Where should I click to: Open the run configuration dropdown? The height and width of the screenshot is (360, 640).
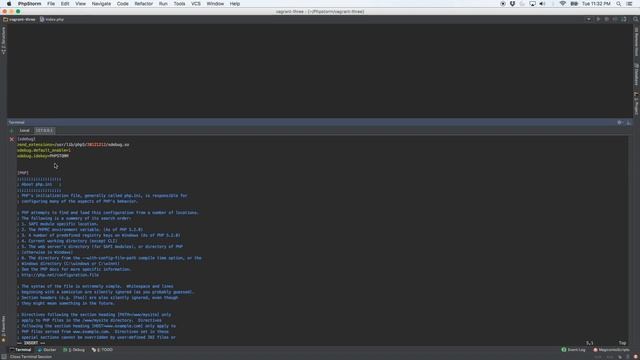click(x=589, y=19)
